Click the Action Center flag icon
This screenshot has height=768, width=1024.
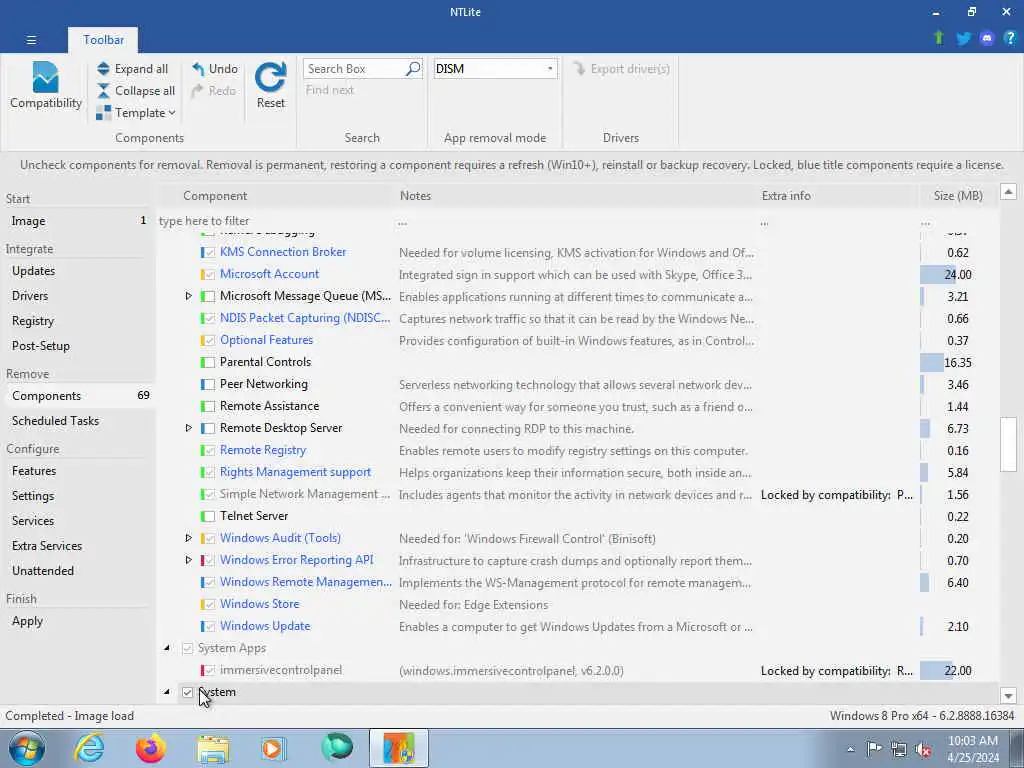point(874,749)
